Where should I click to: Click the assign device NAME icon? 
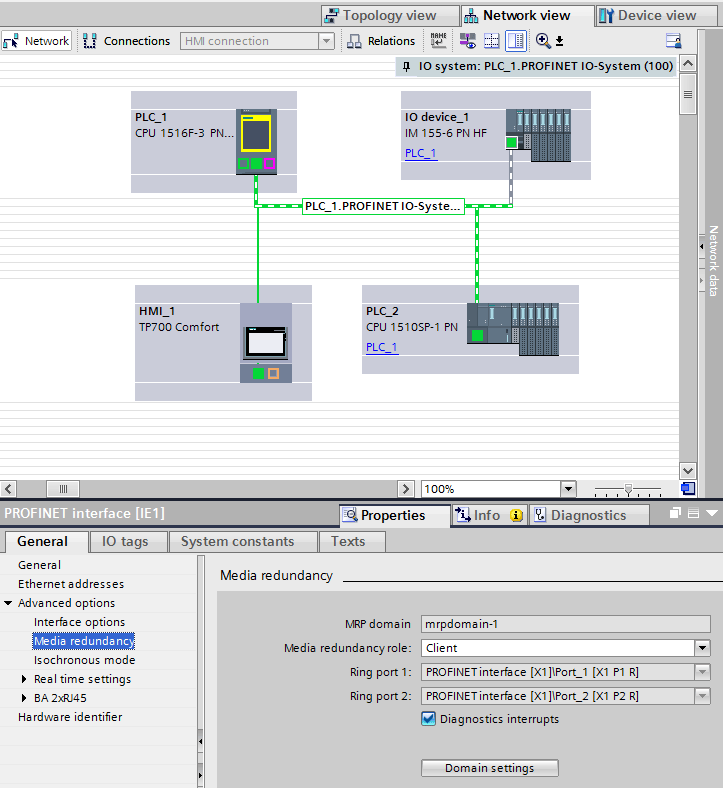(x=439, y=41)
